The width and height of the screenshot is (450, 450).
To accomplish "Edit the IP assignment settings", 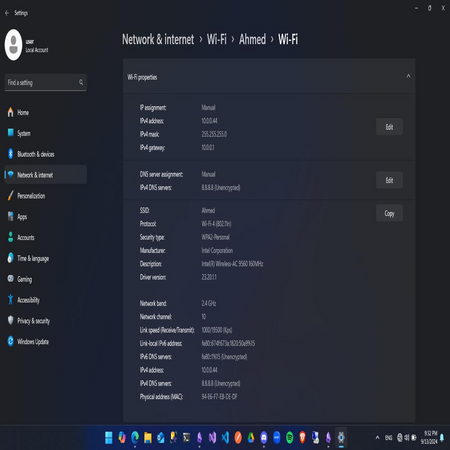I will pyautogui.click(x=389, y=127).
